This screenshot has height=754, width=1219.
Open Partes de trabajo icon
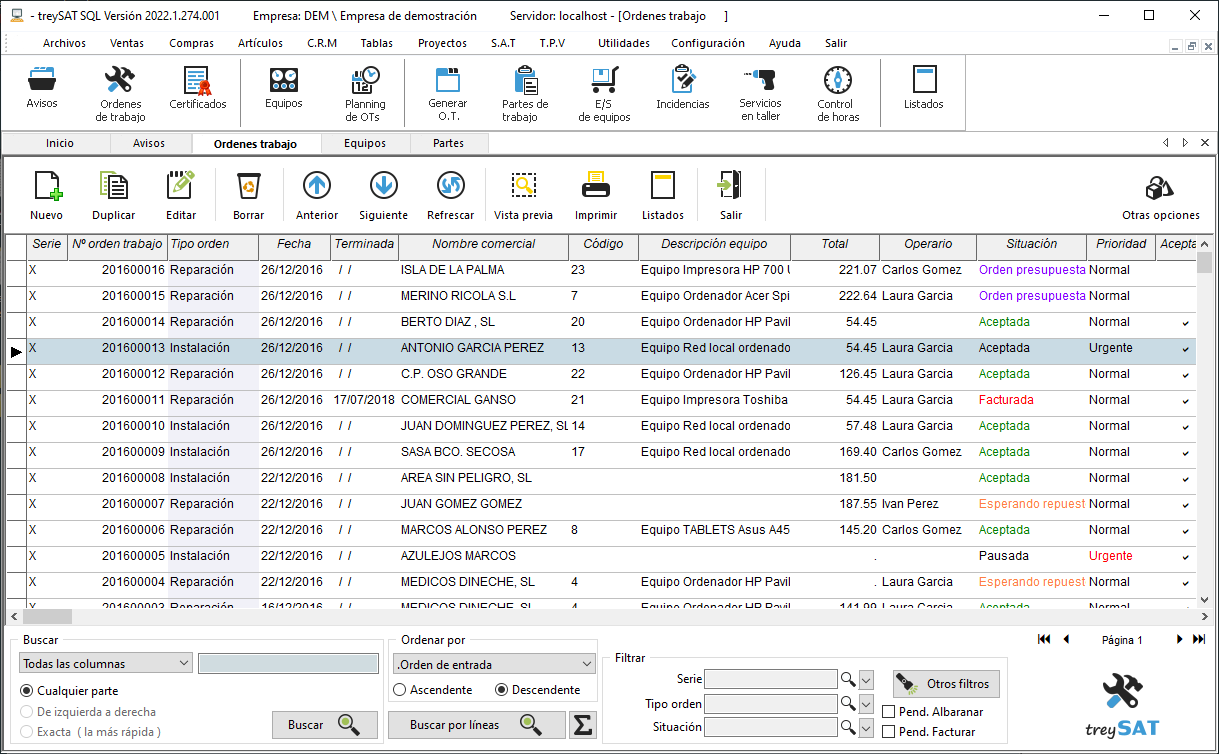click(x=525, y=94)
